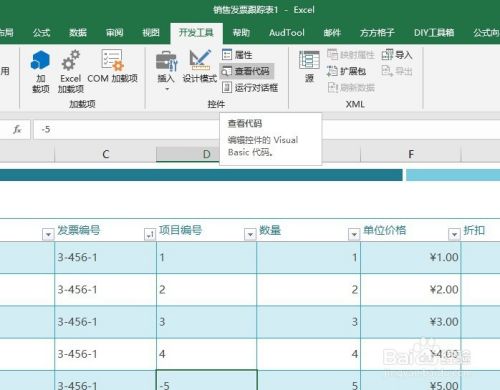Screen dimensions: 500x390
Task: Expand the 插入 dropdown arrow
Action: point(167,89)
